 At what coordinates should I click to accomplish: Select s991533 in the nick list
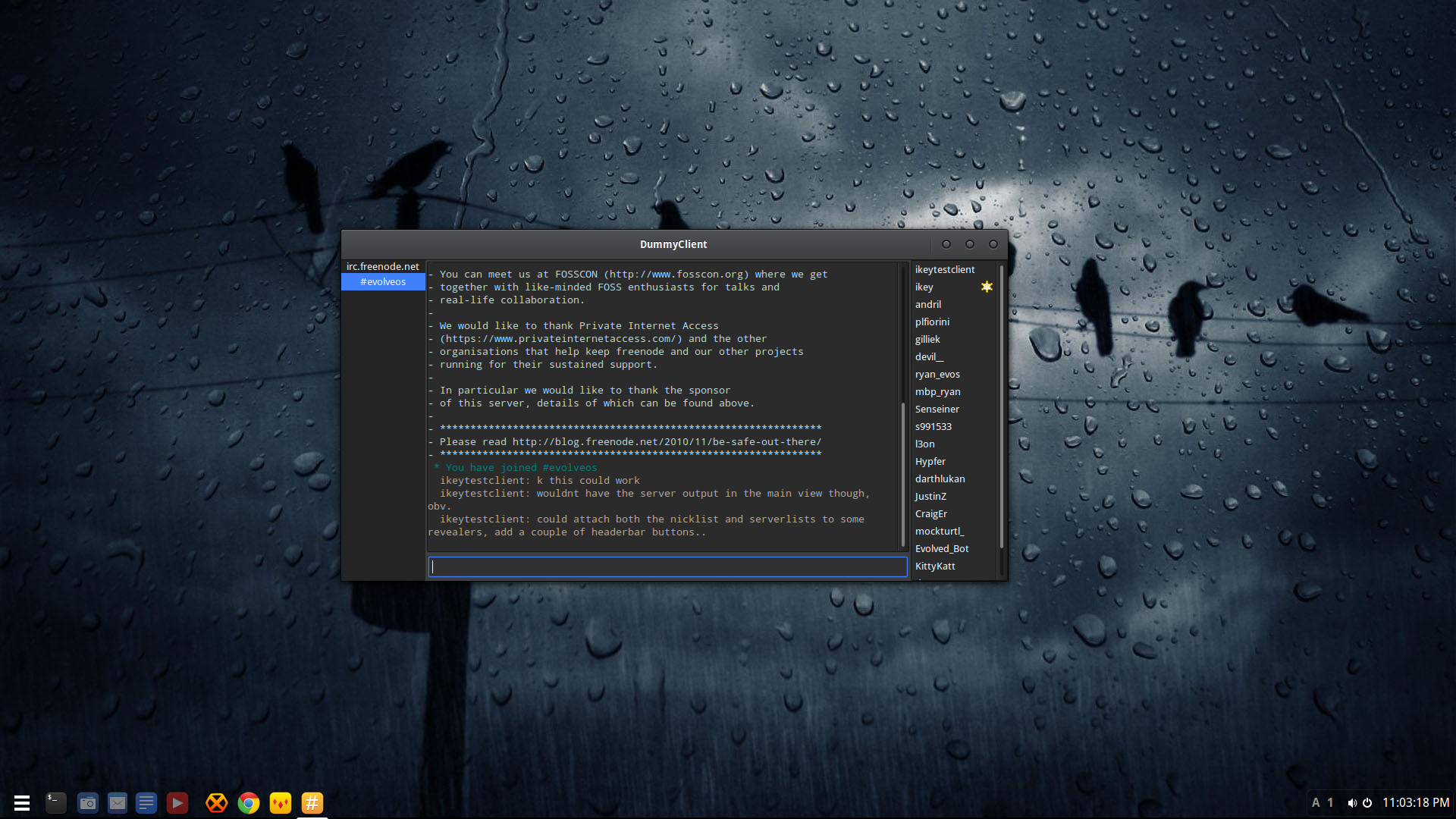pyautogui.click(x=954, y=426)
